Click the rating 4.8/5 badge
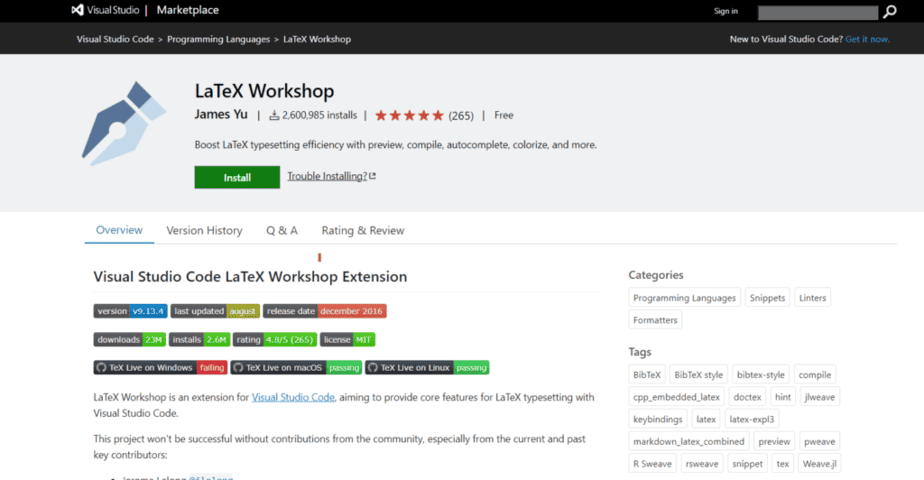924x480 pixels. 275,340
